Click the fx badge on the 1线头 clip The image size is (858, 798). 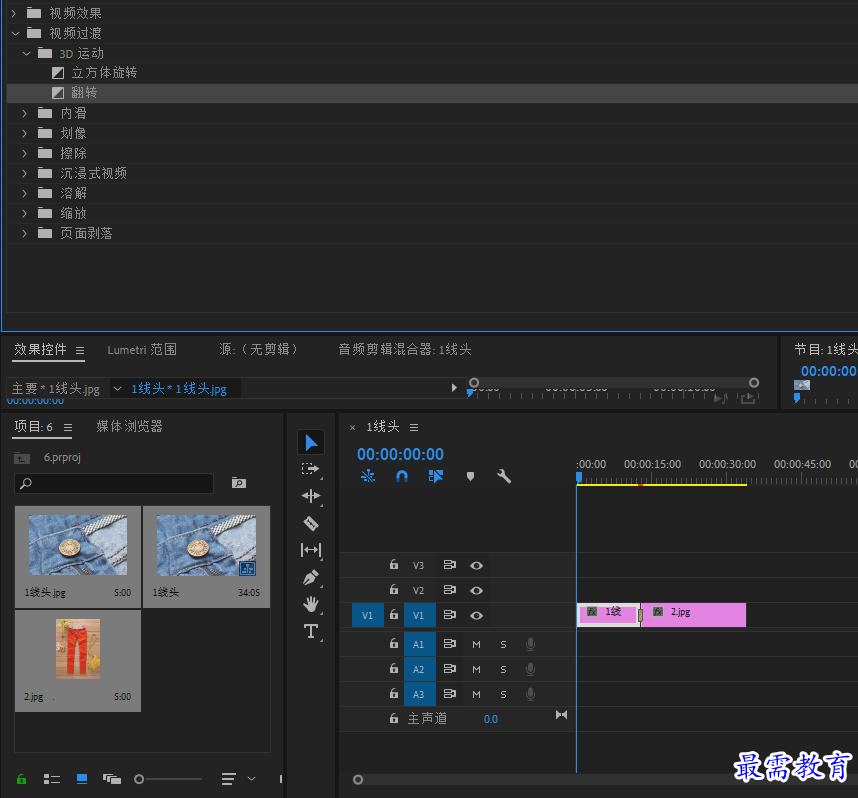[592, 612]
